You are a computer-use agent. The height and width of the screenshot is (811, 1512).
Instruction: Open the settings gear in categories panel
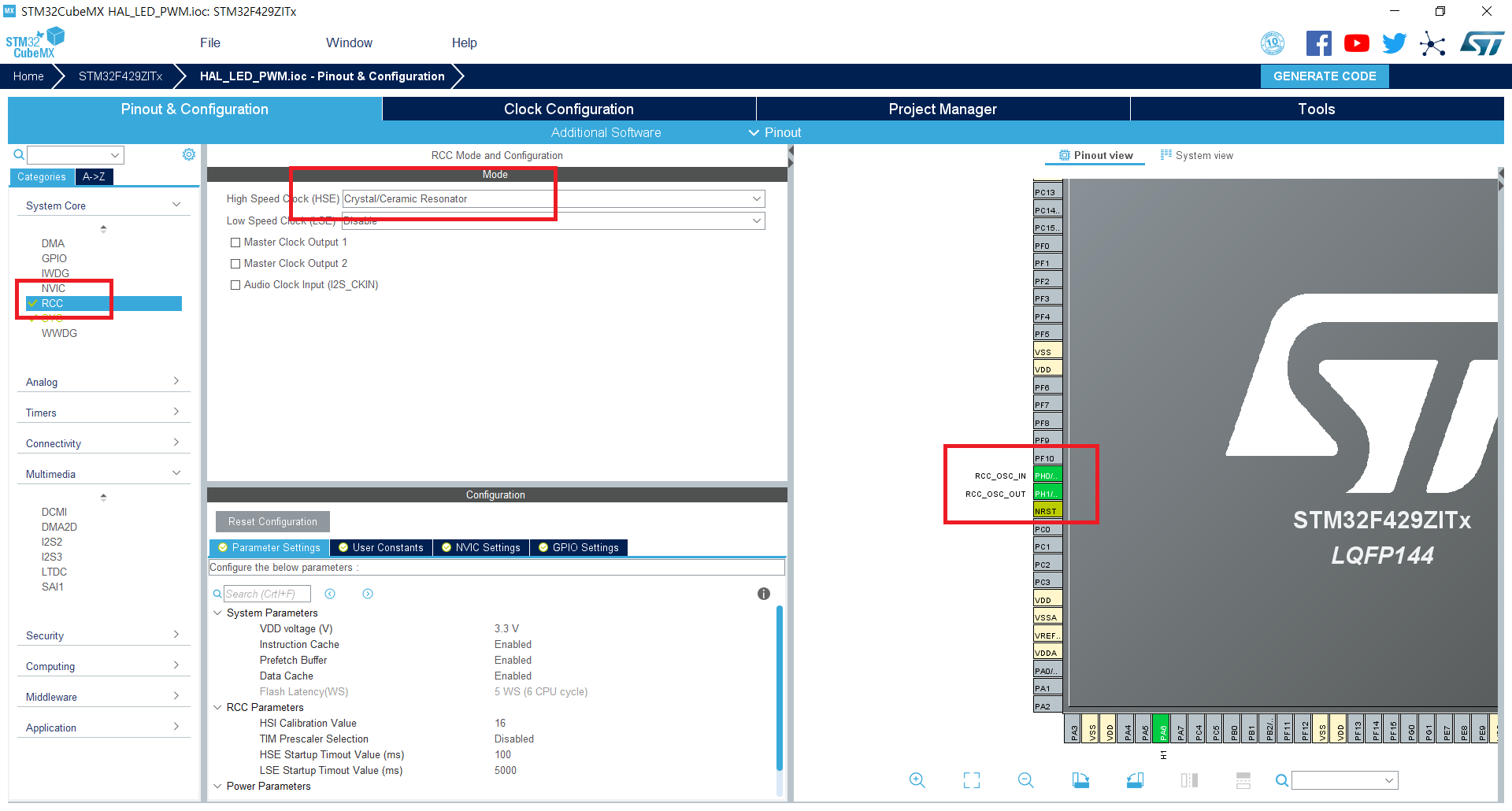[189, 154]
